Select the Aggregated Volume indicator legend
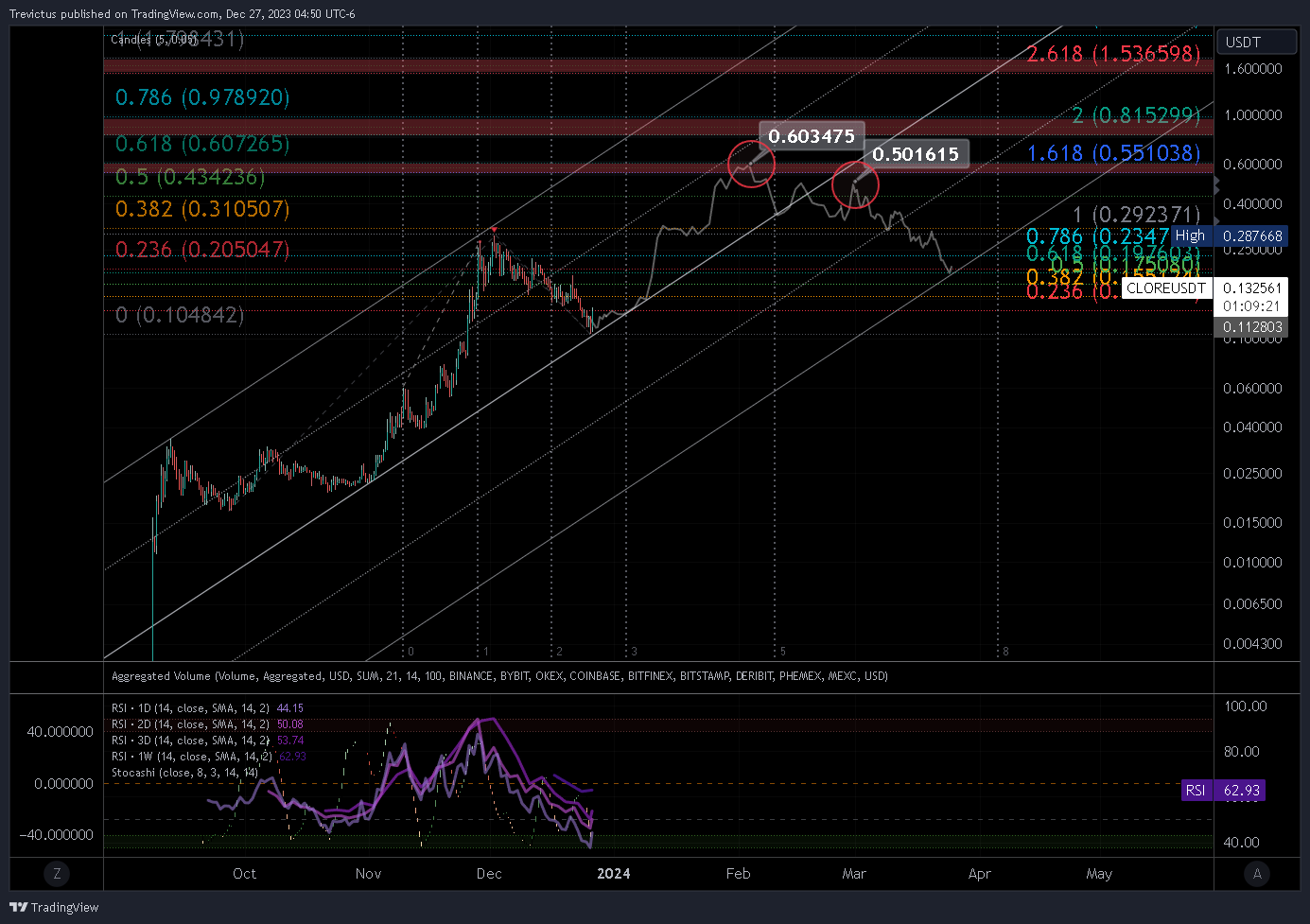 click(499, 676)
